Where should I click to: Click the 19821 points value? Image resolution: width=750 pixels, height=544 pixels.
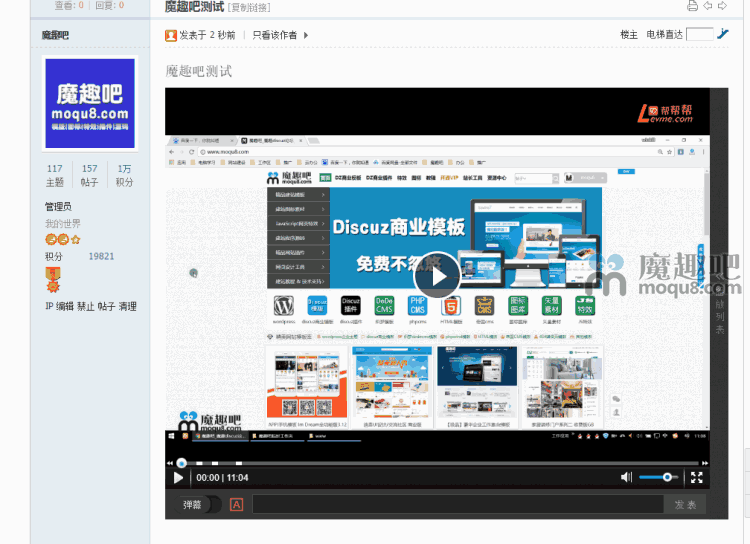[101, 256]
